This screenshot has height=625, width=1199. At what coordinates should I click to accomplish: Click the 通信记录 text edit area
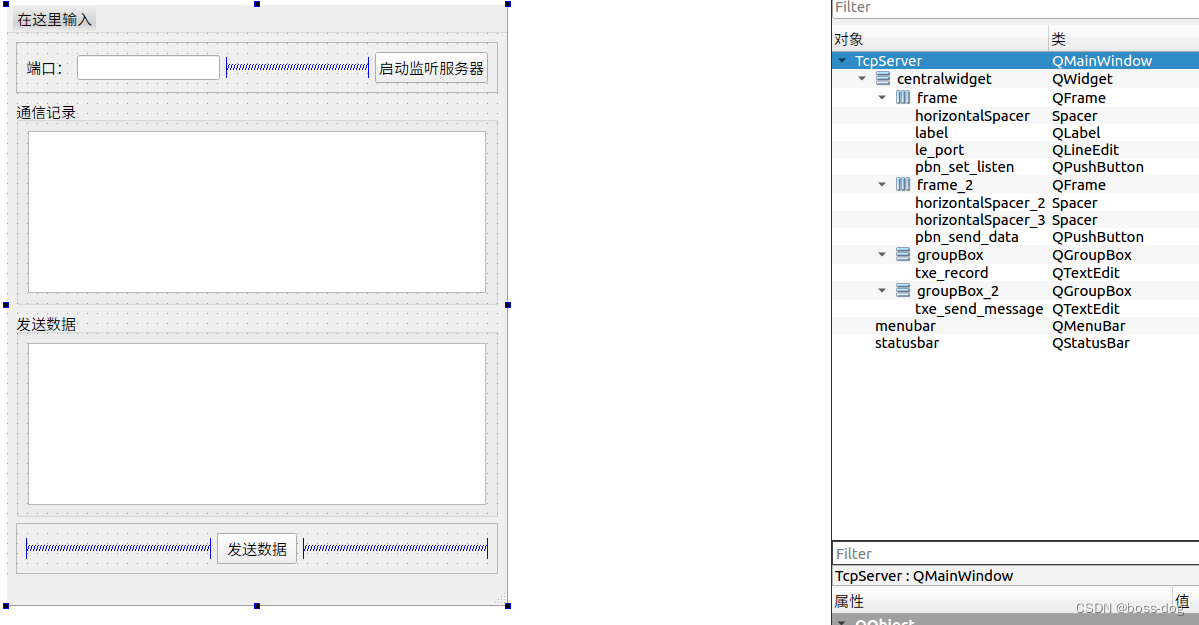click(257, 212)
